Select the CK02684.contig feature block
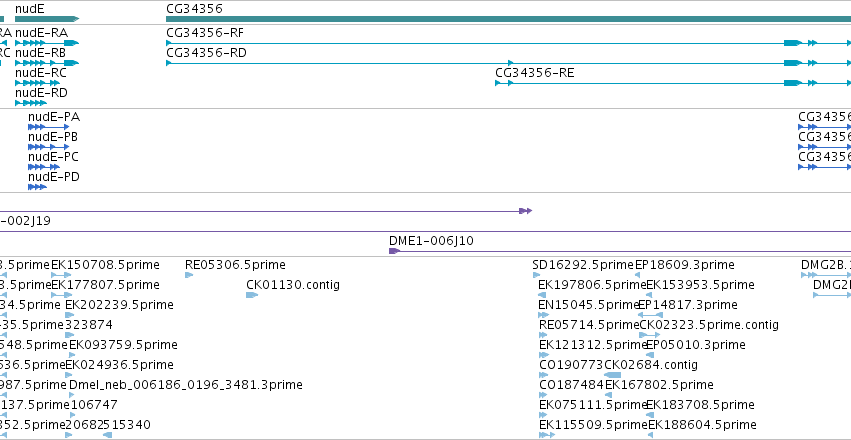Image resolution: width=851 pixels, height=440 pixels. (x=613, y=375)
